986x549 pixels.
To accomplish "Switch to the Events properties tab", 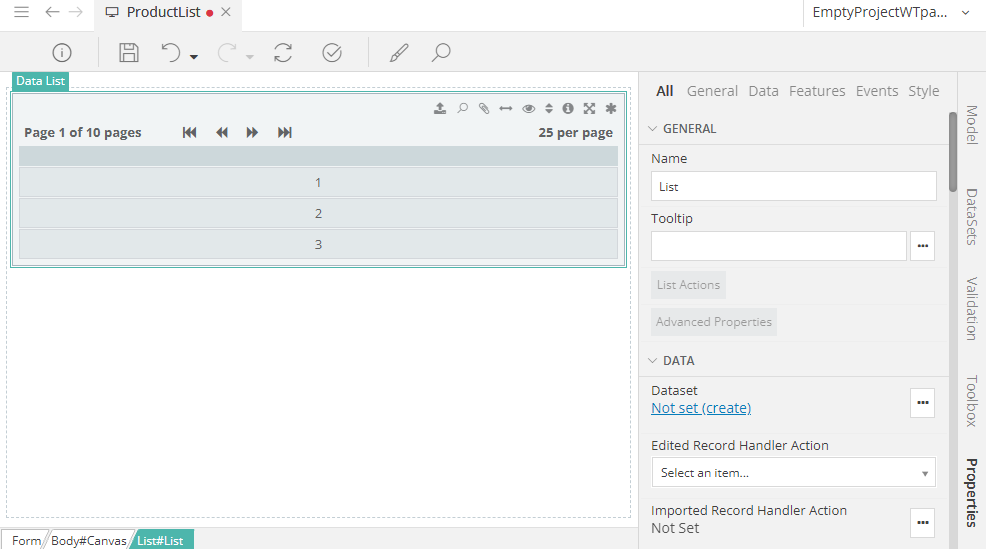I will (x=876, y=91).
